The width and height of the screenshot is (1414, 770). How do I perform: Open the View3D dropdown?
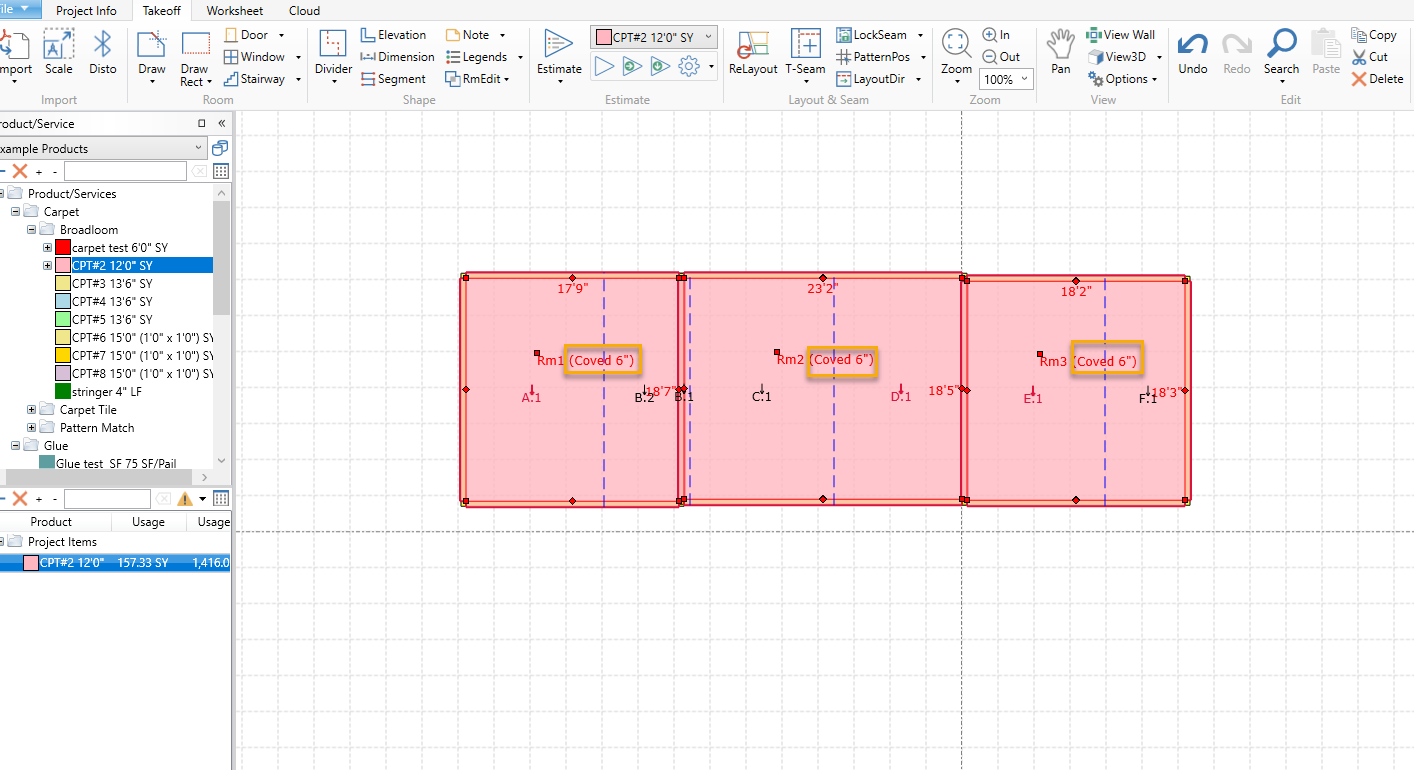[x=1157, y=57]
